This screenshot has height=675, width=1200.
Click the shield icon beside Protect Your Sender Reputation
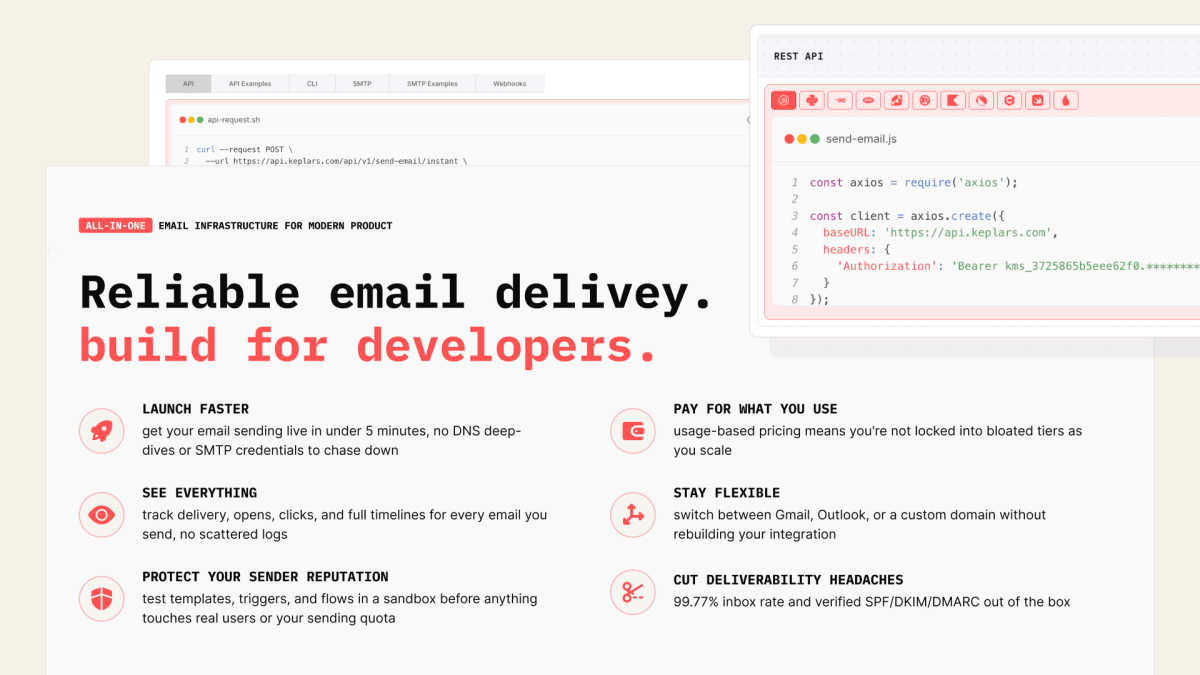[x=101, y=599]
